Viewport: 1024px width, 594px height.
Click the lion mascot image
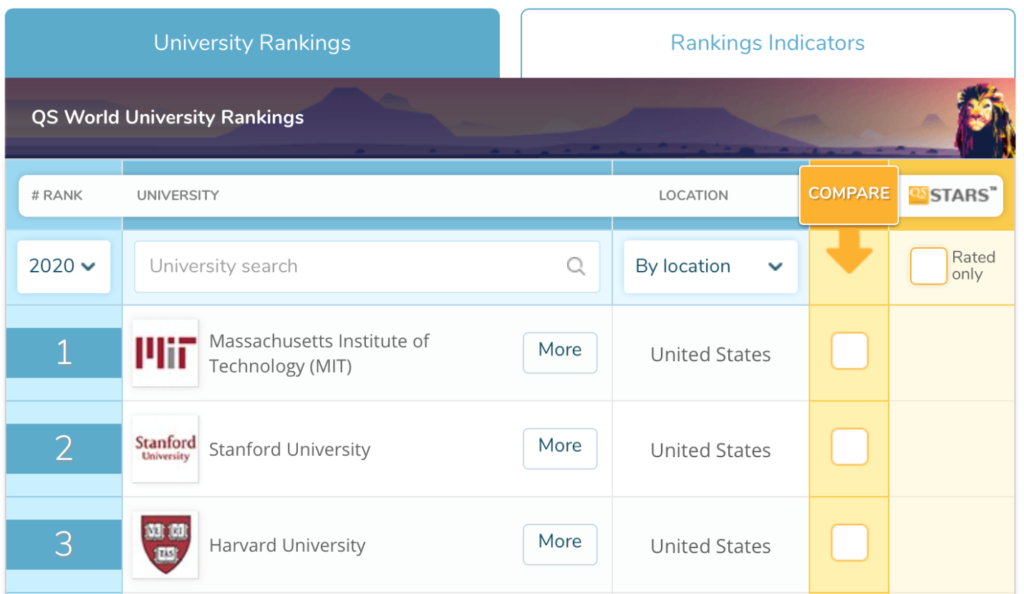[983, 118]
